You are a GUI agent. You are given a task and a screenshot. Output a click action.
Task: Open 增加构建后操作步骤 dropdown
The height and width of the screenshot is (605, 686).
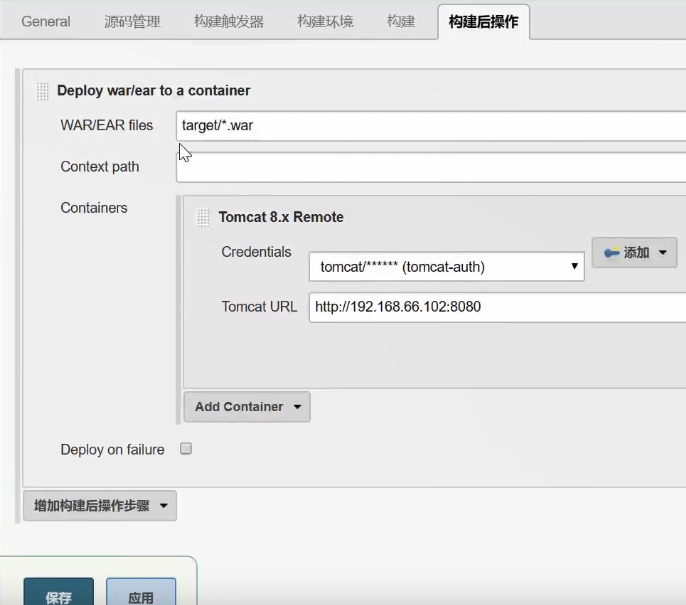(100, 506)
